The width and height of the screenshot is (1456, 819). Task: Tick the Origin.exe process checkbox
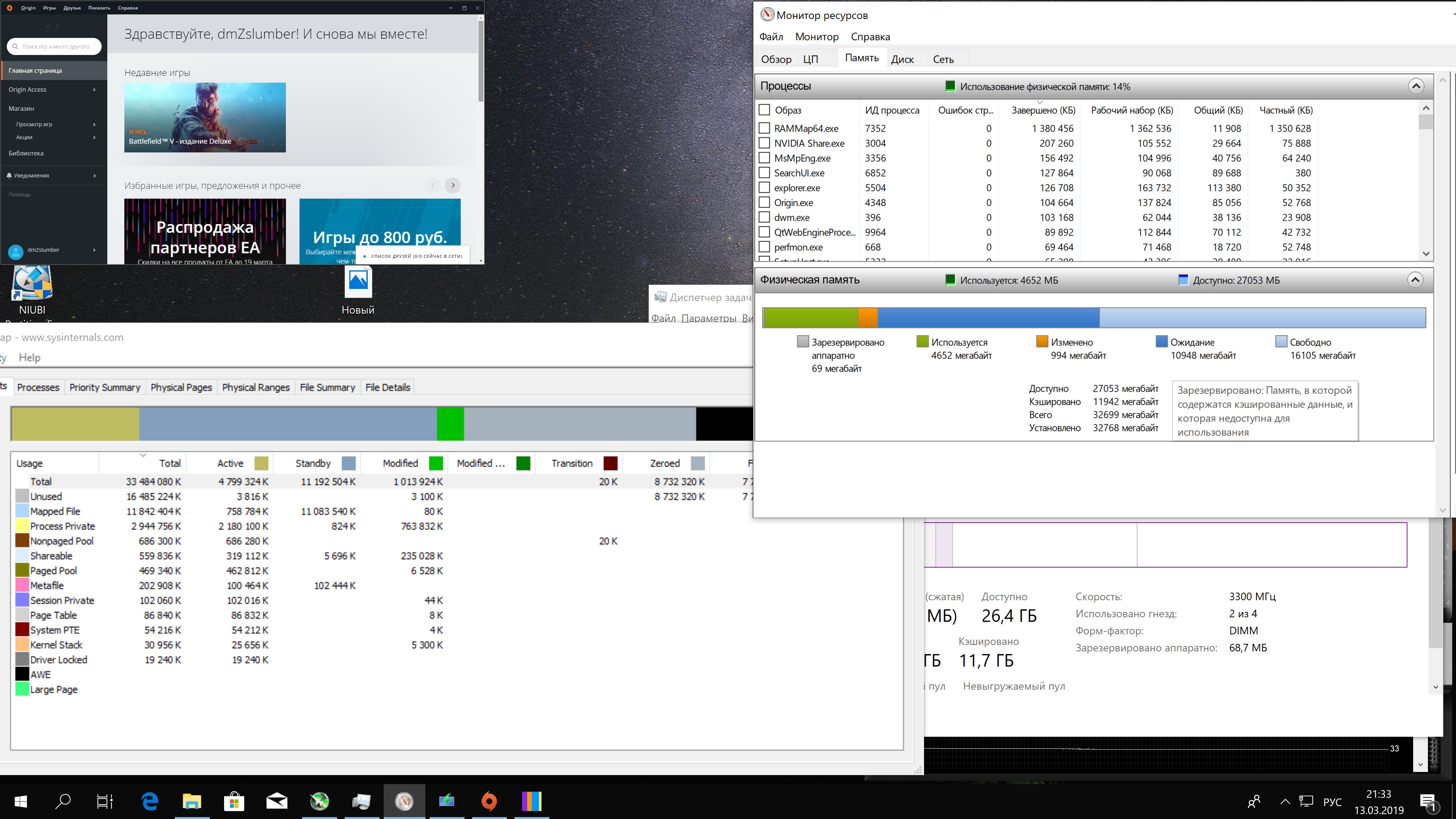(764, 202)
